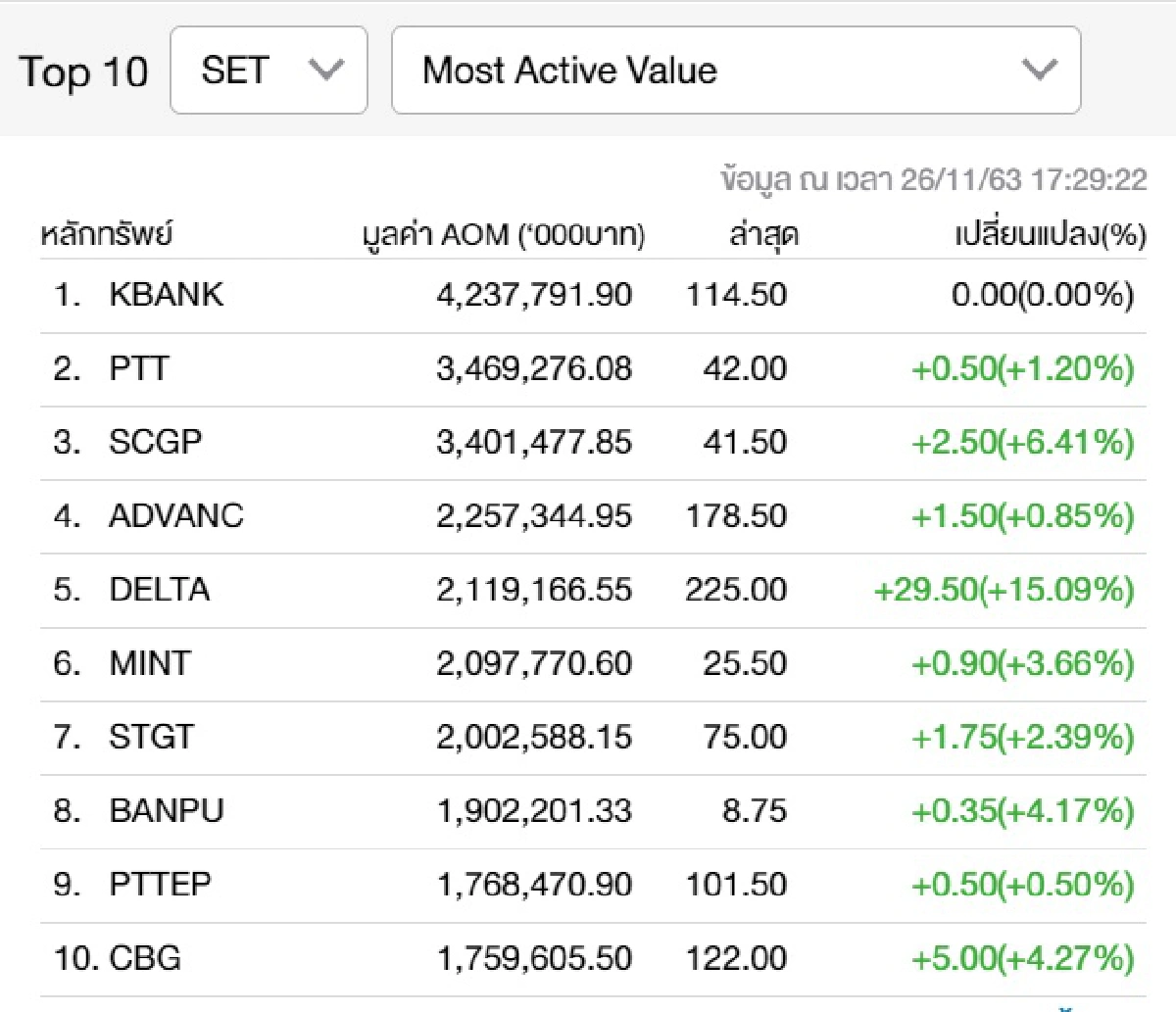Open the MINT stock entry
The width and height of the screenshot is (1176, 1012).
tap(150, 663)
